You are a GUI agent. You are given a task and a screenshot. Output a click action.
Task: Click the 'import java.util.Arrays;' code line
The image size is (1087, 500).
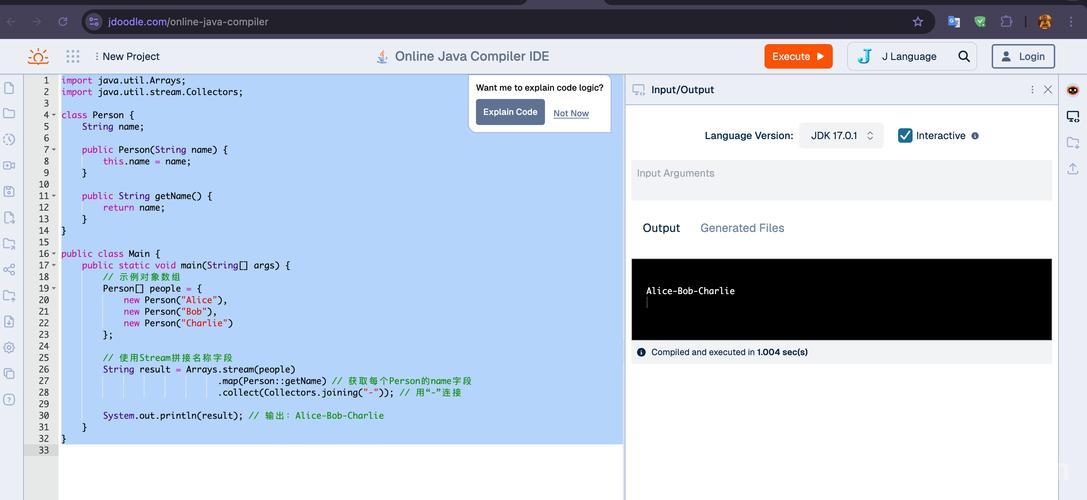pyautogui.click(x=123, y=80)
